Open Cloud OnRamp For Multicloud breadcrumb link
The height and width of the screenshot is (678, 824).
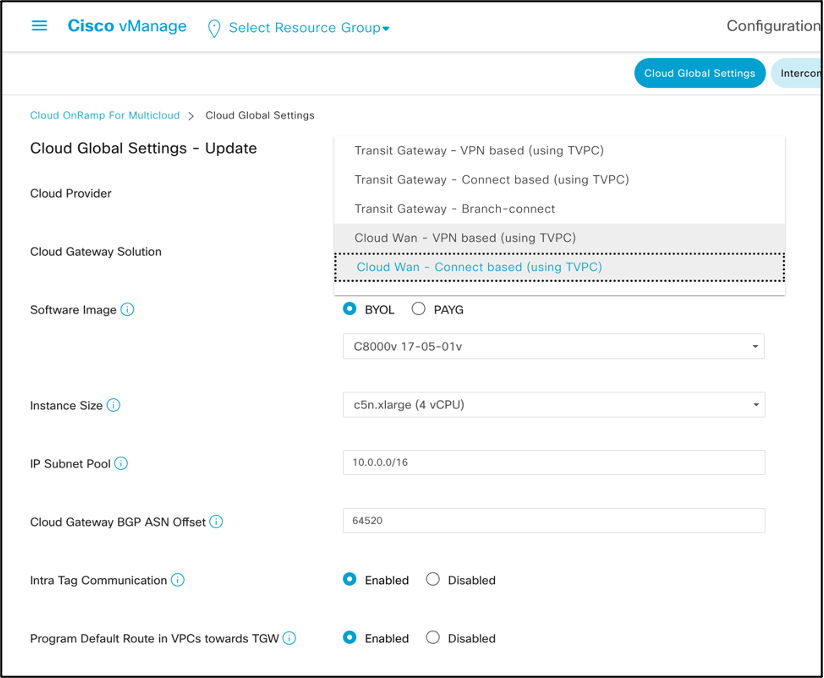click(x=105, y=115)
